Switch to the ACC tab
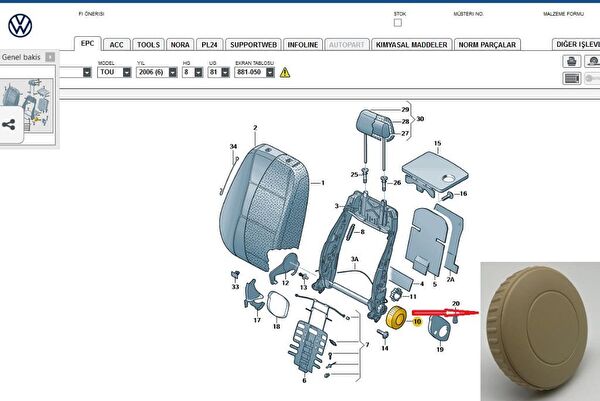Screen dimensions: 600x401 tap(117, 45)
